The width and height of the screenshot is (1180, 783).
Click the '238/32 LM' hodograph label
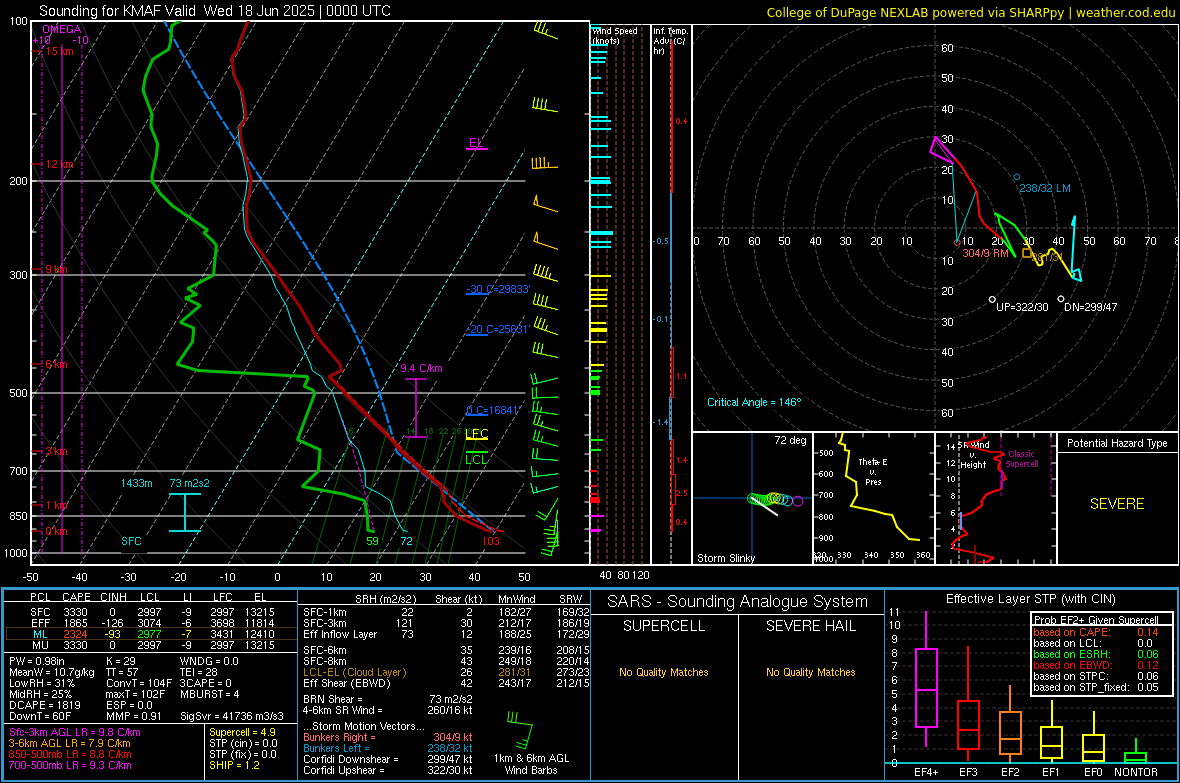[1045, 188]
